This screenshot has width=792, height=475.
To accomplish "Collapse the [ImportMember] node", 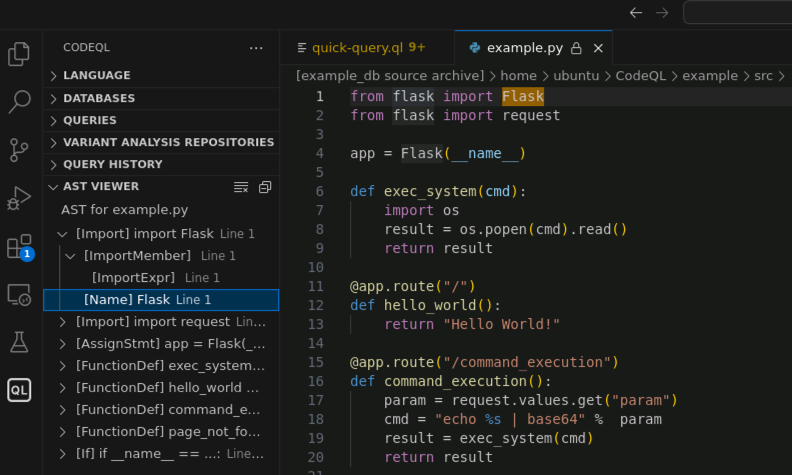I will pos(71,256).
